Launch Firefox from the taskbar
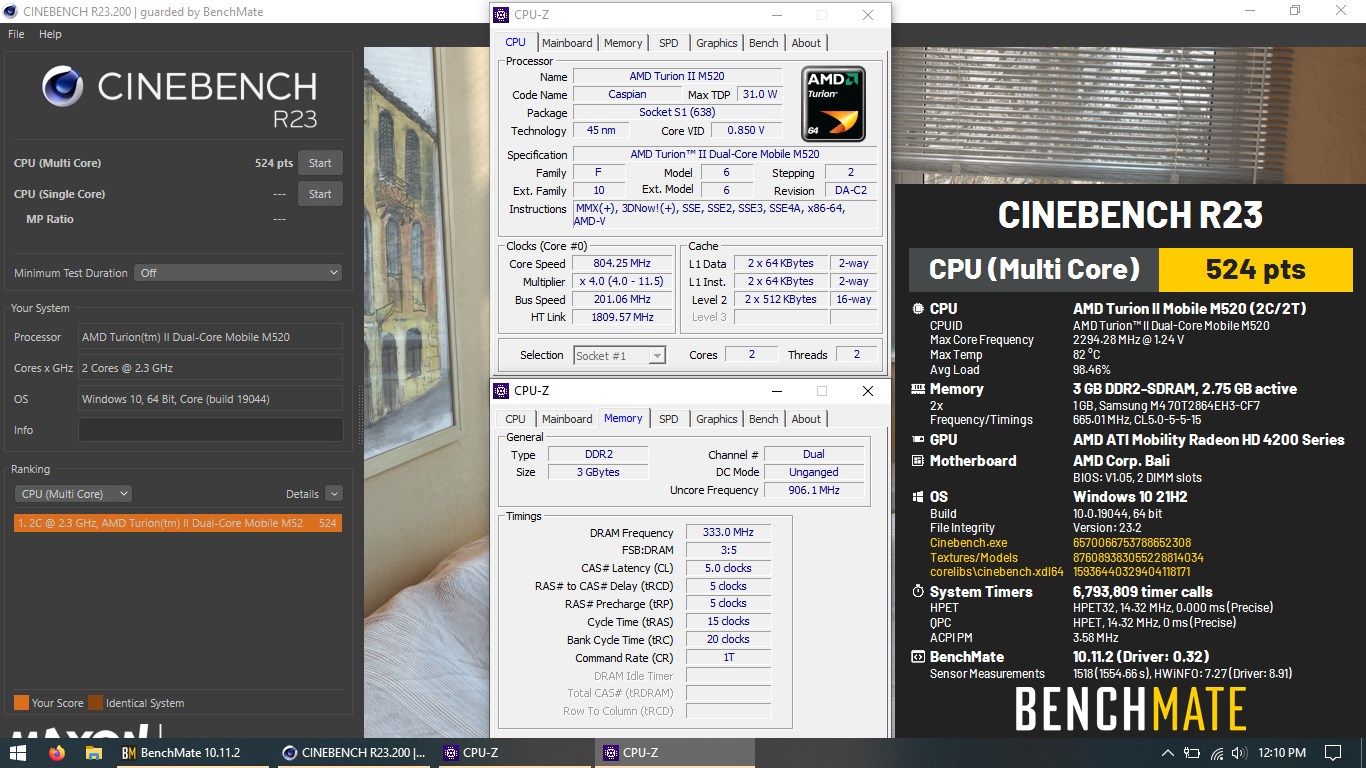1366x768 pixels. tap(56, 752)
